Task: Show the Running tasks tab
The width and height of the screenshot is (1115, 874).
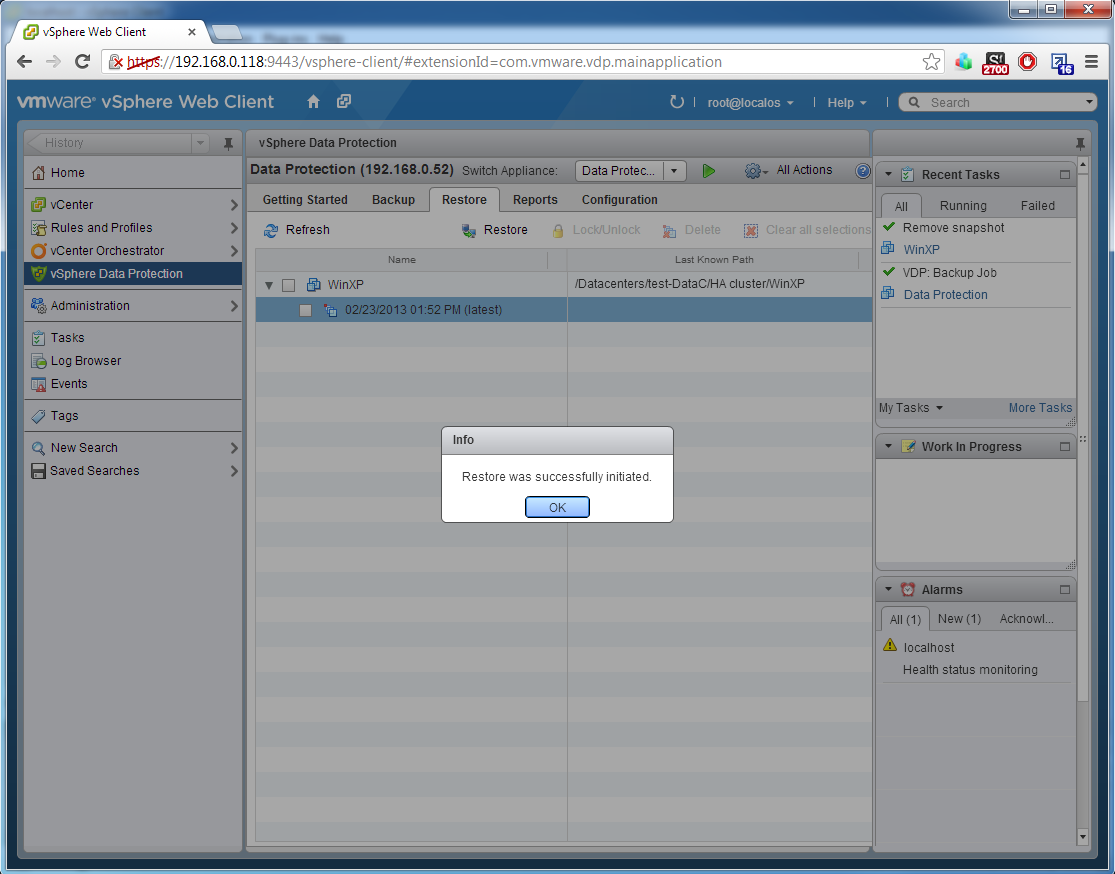Action: [x=963, y=206]
